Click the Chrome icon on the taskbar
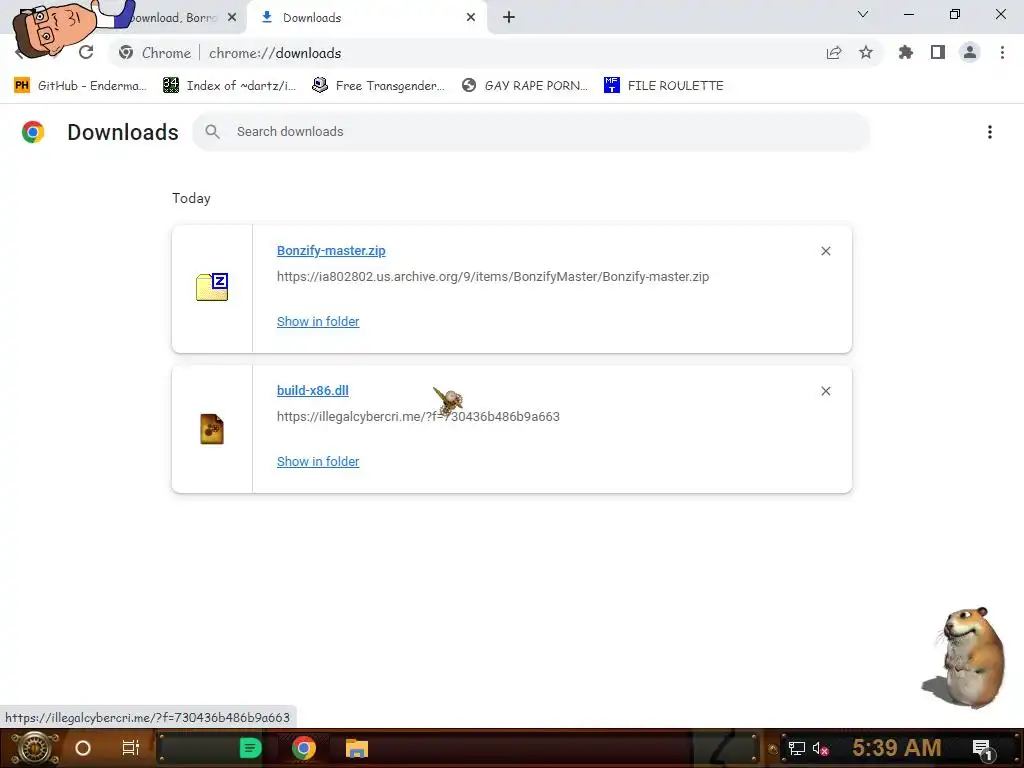1024x768 pixels. pos(304,748)
